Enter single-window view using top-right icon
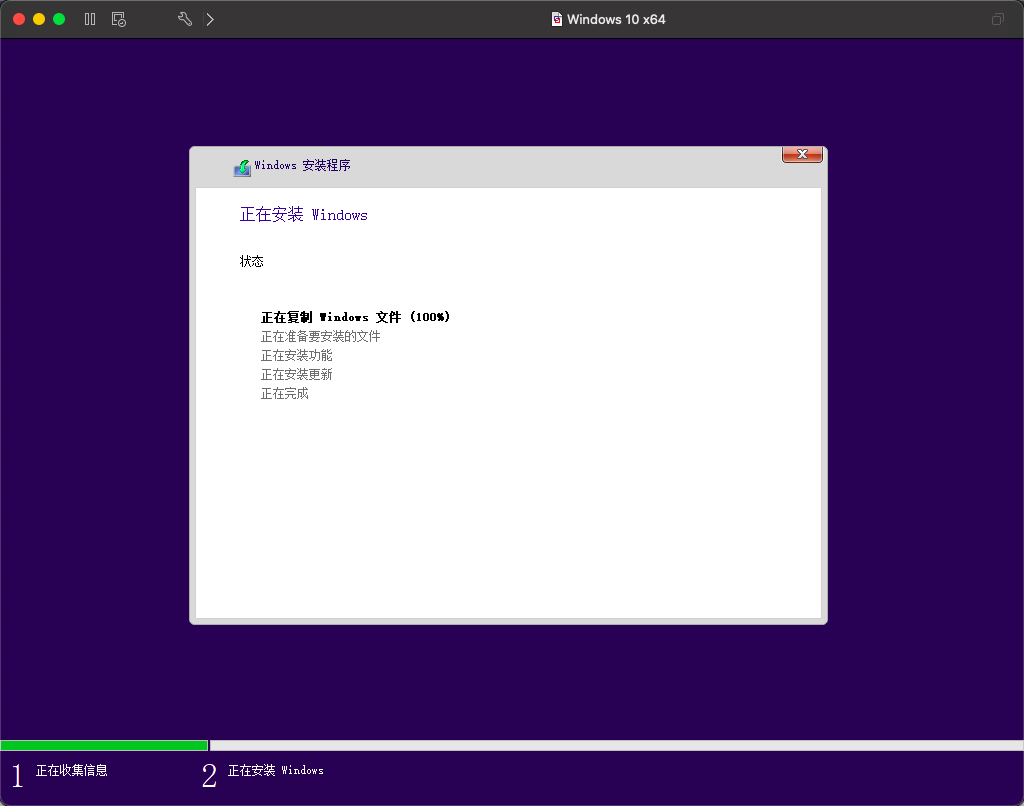The image size is (1024, 806). [997, 20]
